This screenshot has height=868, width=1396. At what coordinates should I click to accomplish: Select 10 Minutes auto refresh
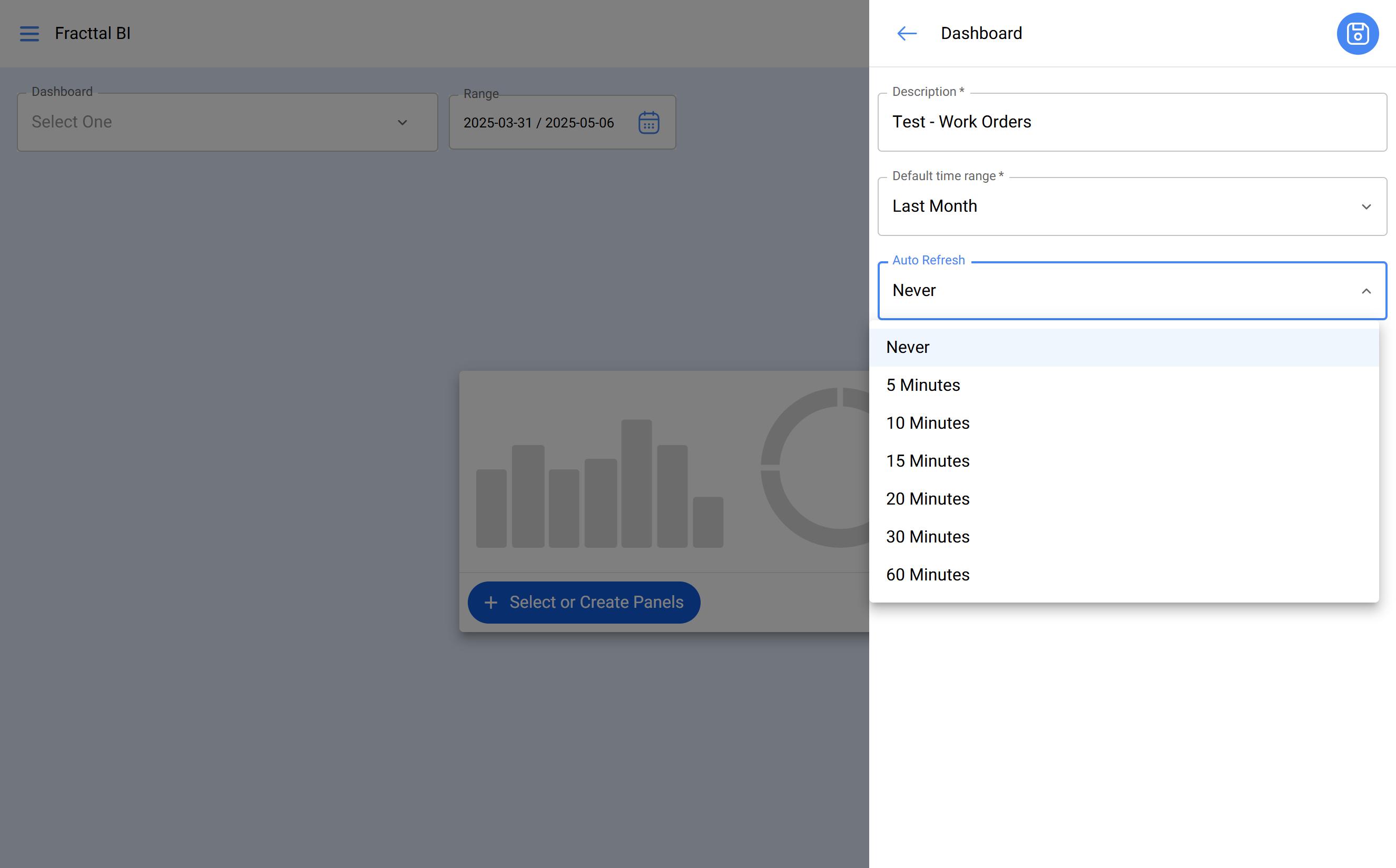pos(1124,423)
